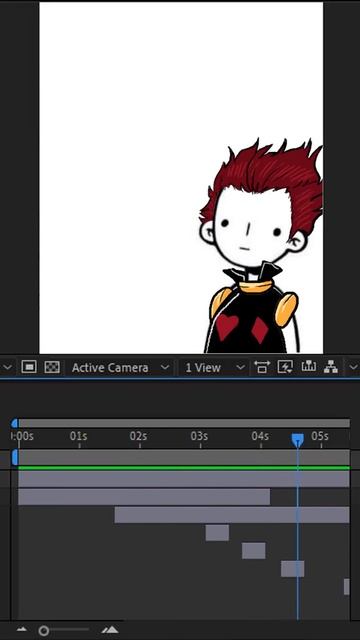
Task: Click the zoom in large mountains icon
Action: [x=110, y=630]
